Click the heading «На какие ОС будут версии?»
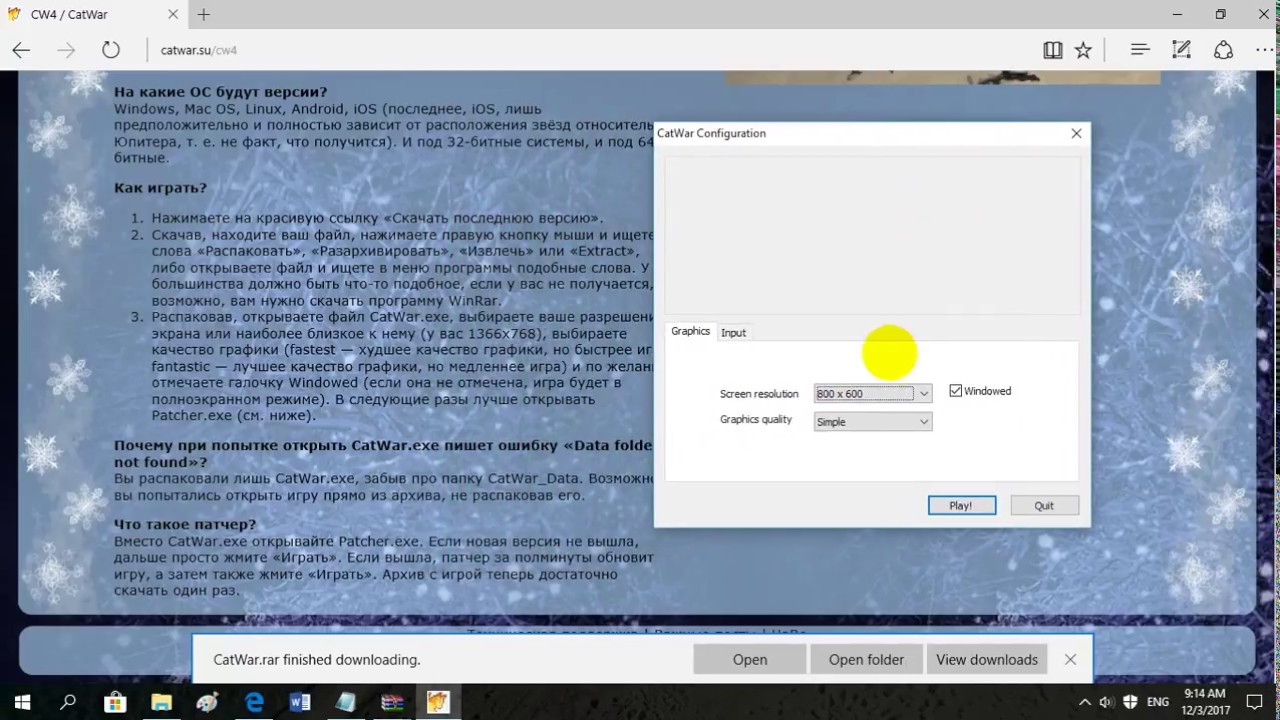 coord(220,92)
